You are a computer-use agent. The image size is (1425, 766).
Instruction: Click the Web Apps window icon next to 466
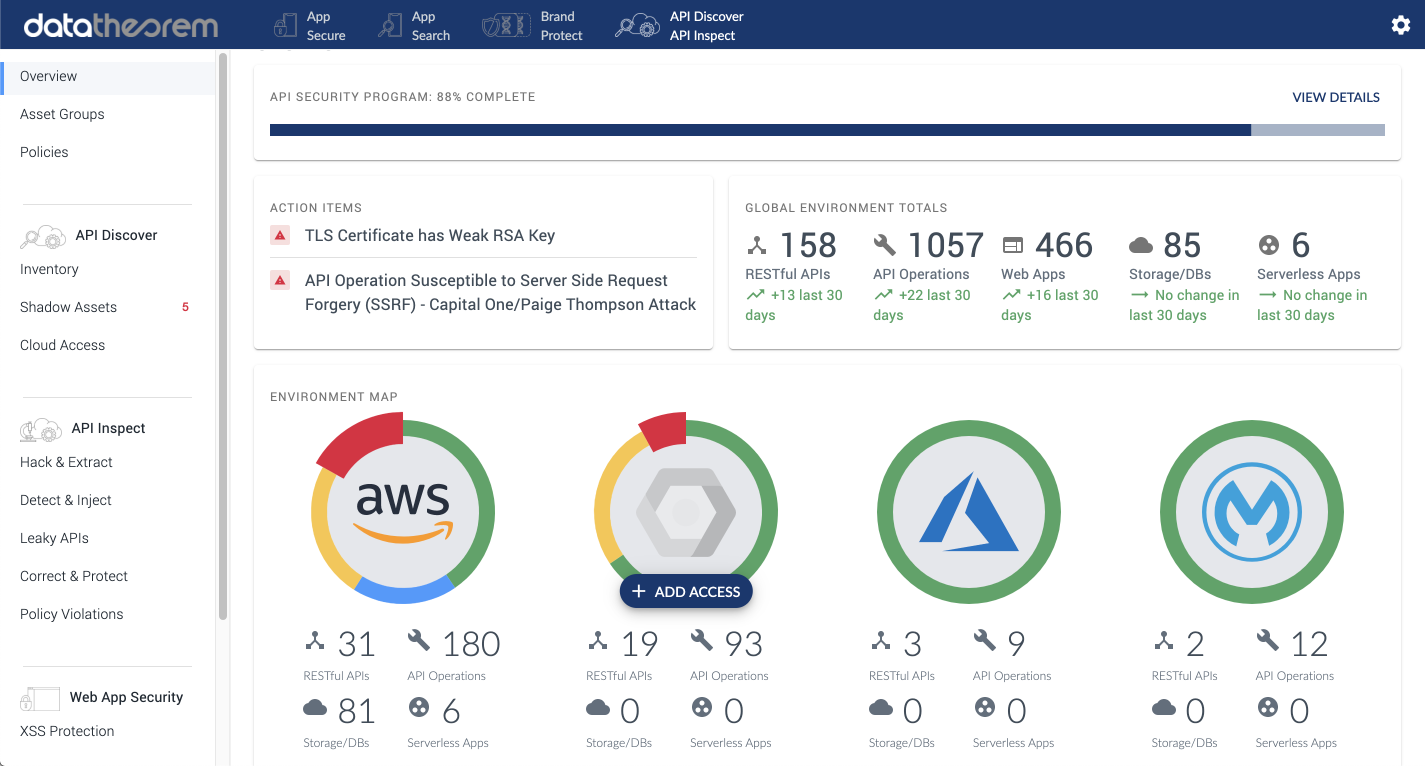(1013, 245)
